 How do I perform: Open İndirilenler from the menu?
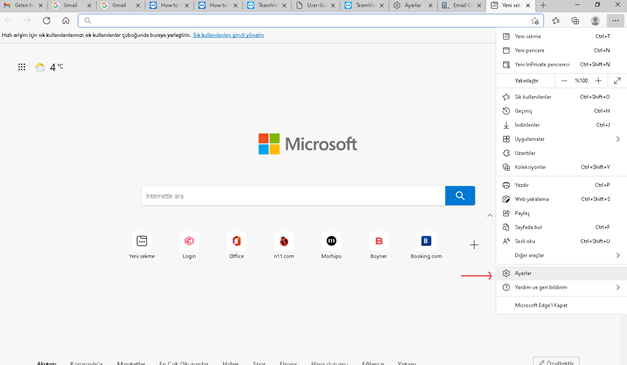[561, 125]
